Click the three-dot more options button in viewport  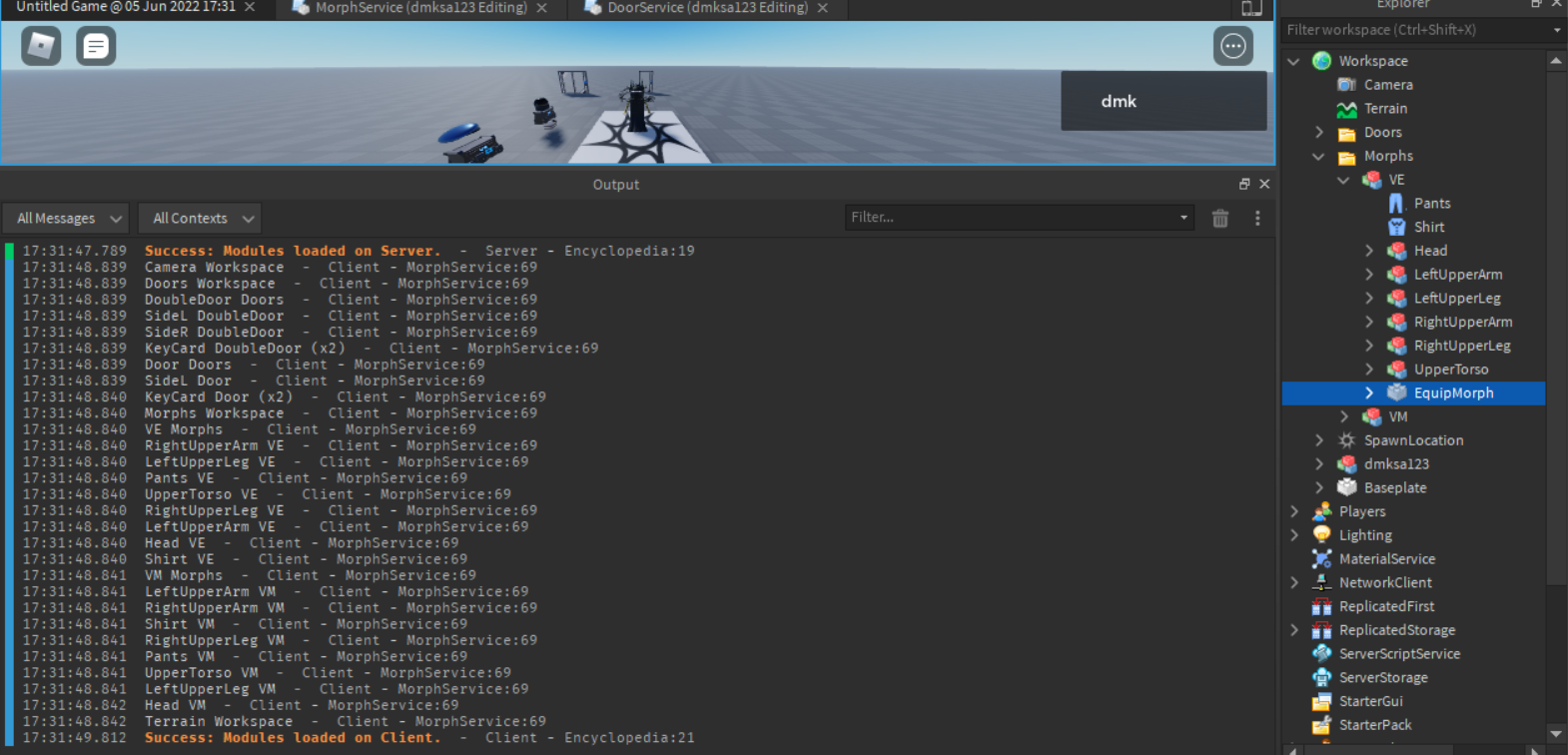(1233, 46)
